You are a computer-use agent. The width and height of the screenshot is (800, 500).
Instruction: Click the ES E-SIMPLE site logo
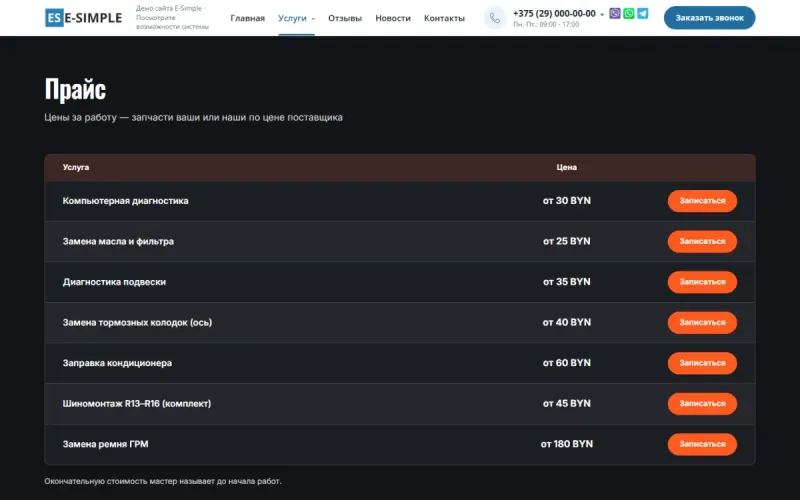tap(84, 18)
